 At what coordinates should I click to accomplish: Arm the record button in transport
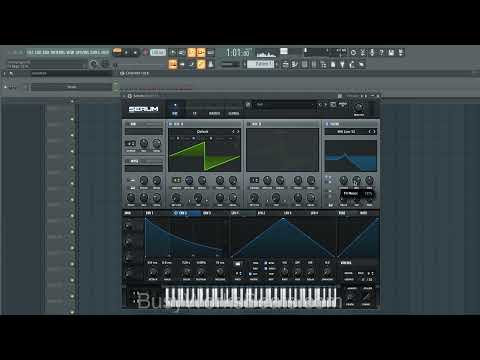coord(145,52)
